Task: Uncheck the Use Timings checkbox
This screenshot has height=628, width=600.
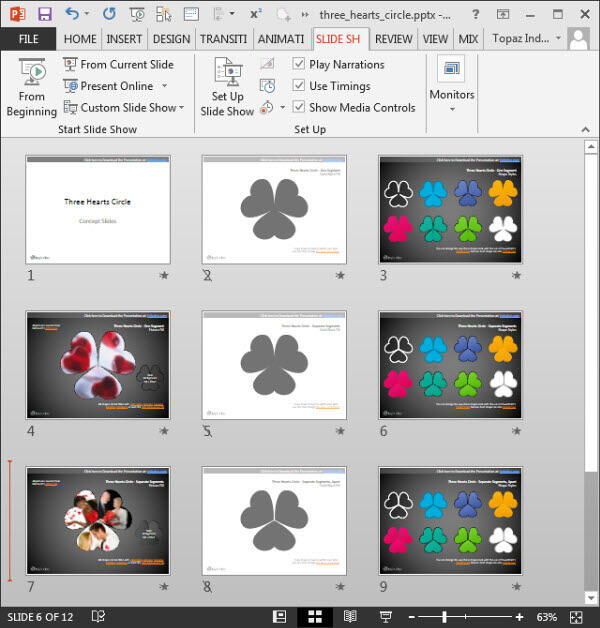Action: pyautogui.click(x=299, y=86)
